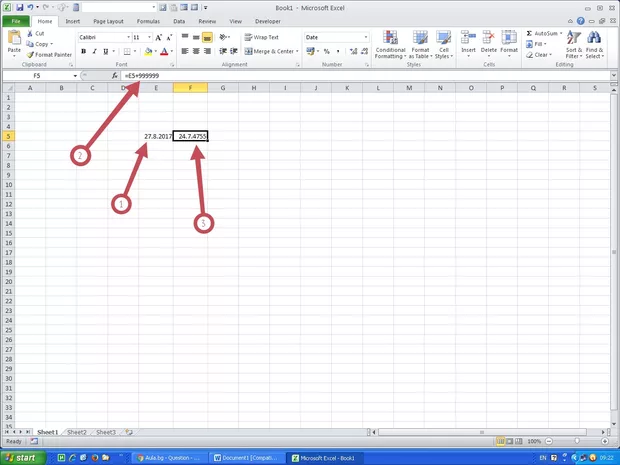Click the Save icon in quick access
620x465 pixels.
[19, 8]
